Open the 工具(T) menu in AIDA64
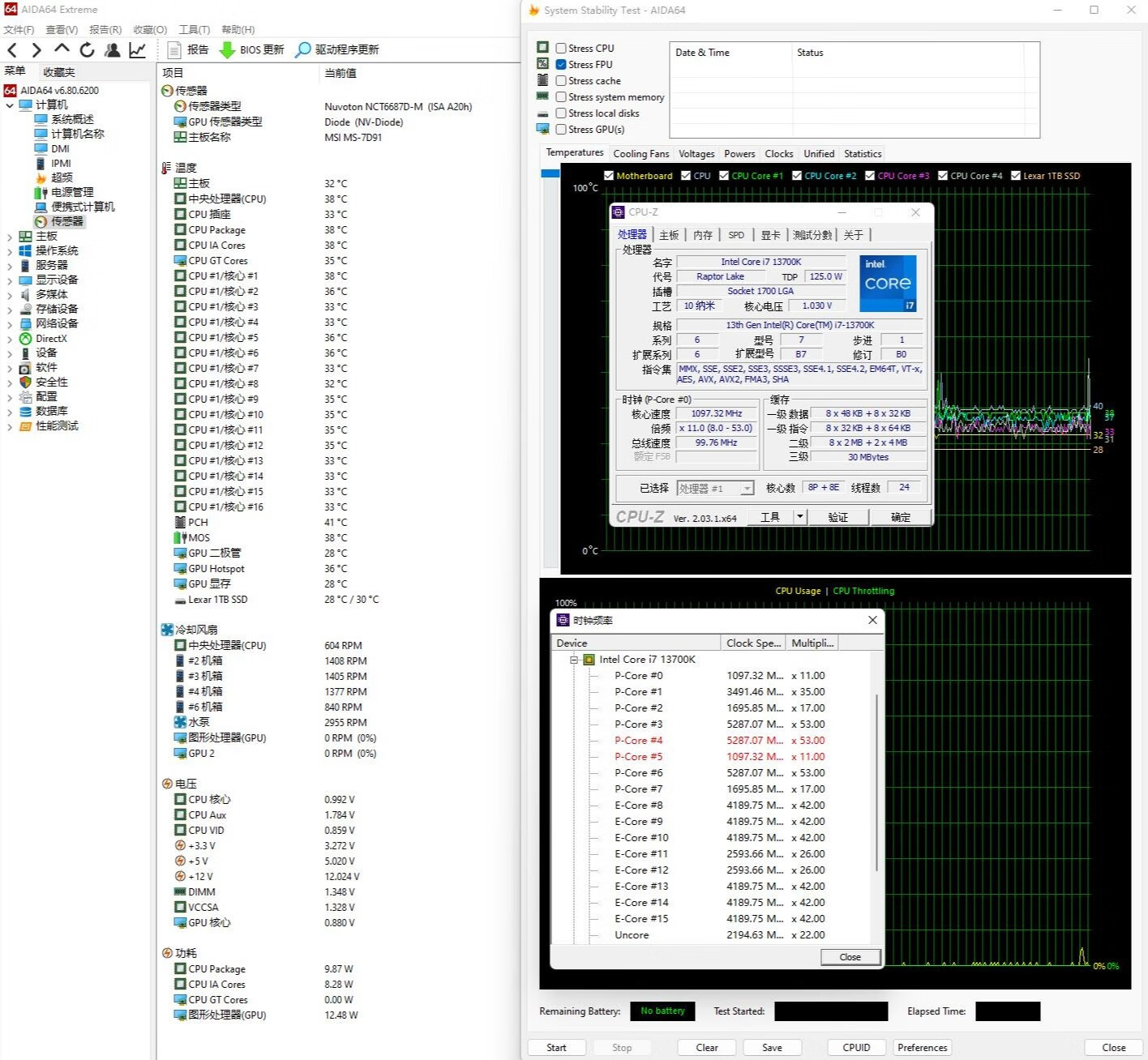Screen dimensions: 1148x1060 [194, 29]
